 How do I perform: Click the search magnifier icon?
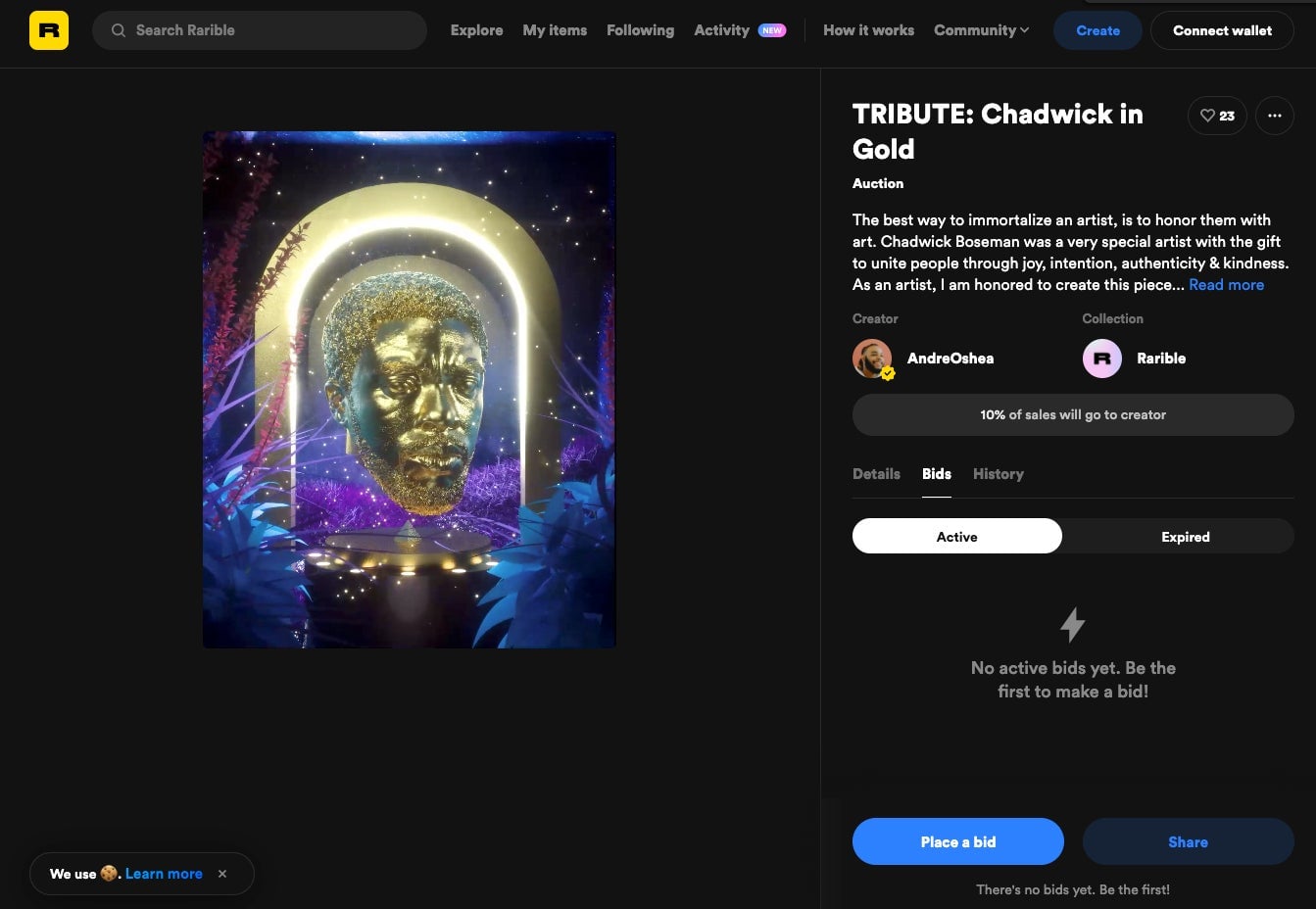pyautogui.click(x=118, y=30)
